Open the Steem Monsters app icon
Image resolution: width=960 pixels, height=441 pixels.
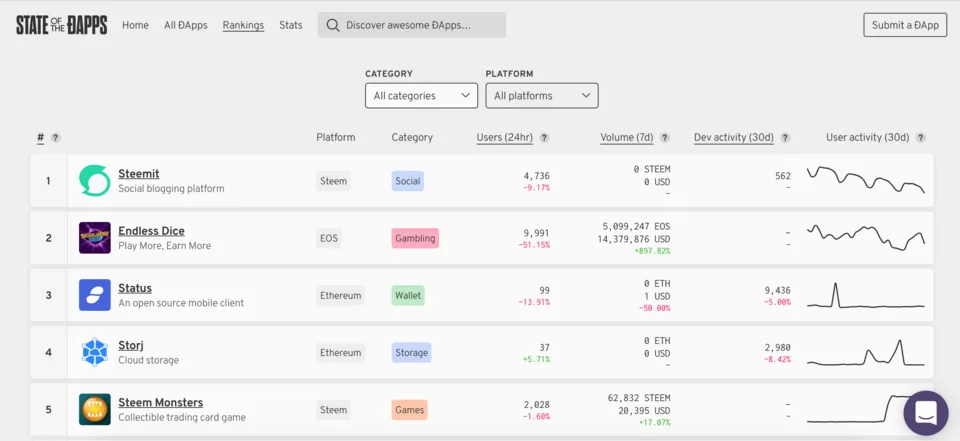click(94, 409)
